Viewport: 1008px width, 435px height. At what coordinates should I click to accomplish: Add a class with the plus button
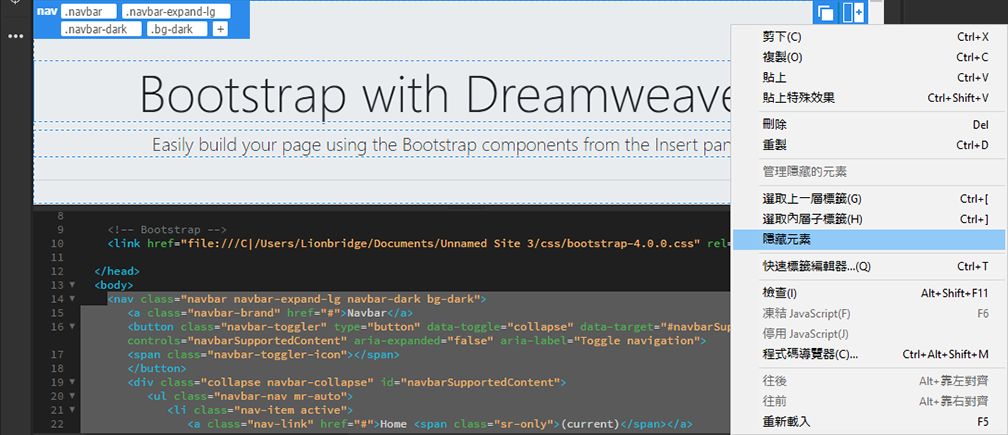coord(220,29)
